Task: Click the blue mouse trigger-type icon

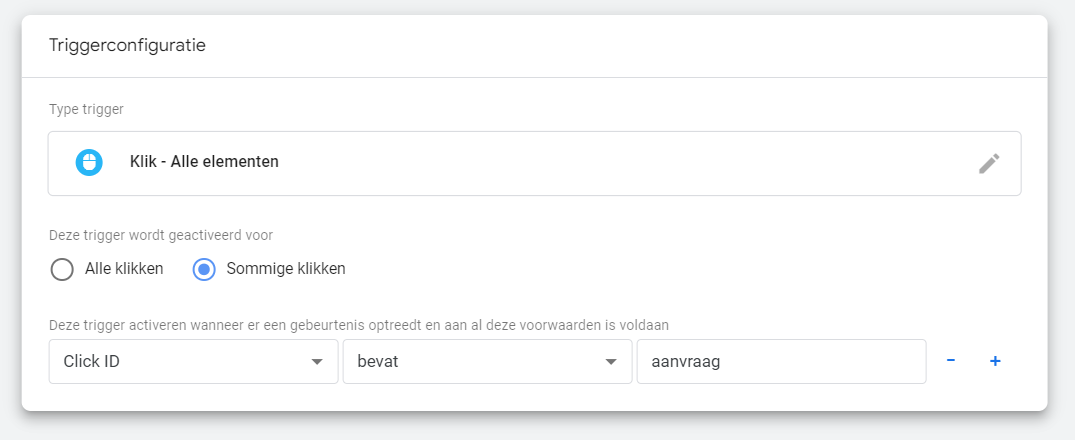Action: click(x=89, y=162)
